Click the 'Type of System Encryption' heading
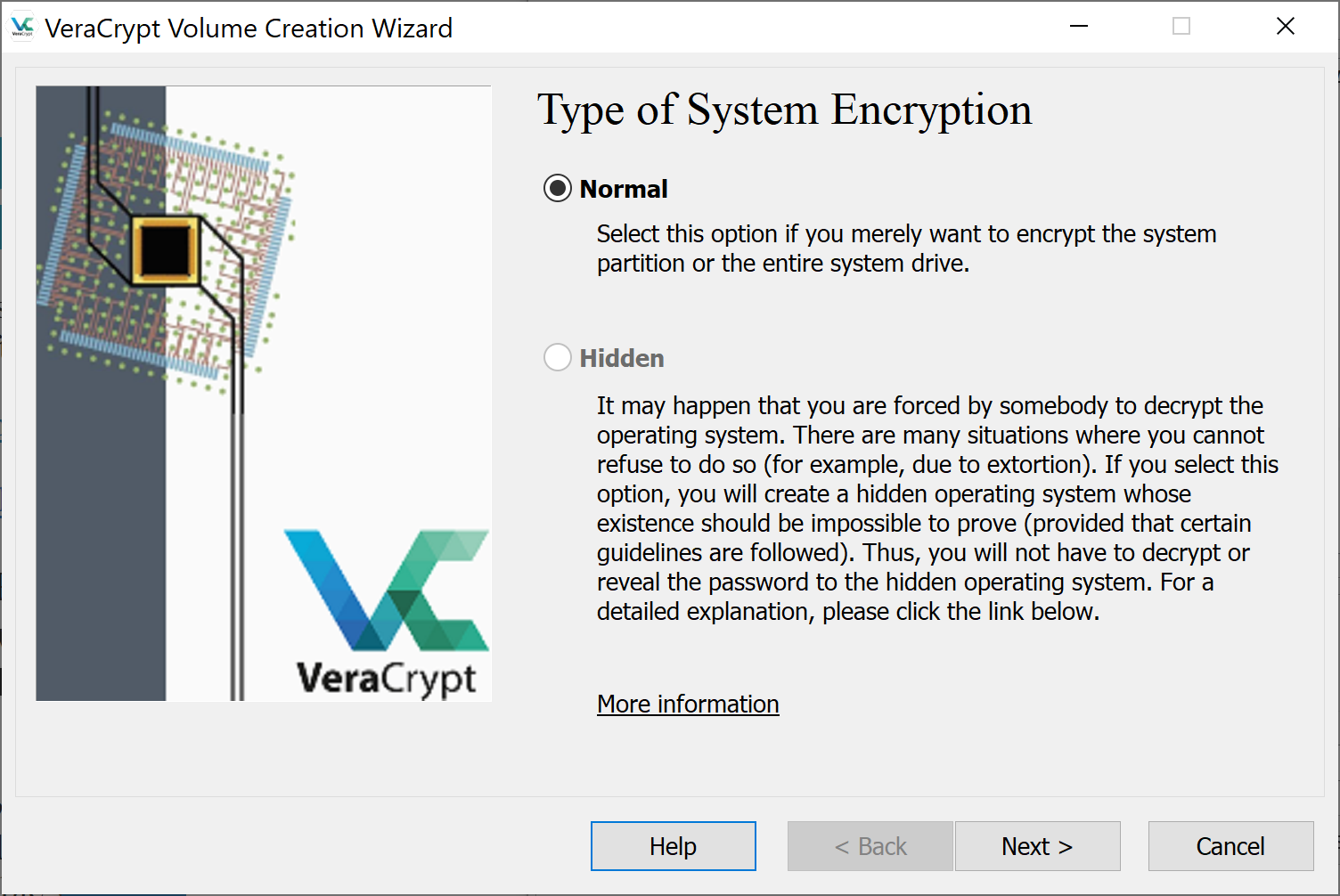 point(784,110)
